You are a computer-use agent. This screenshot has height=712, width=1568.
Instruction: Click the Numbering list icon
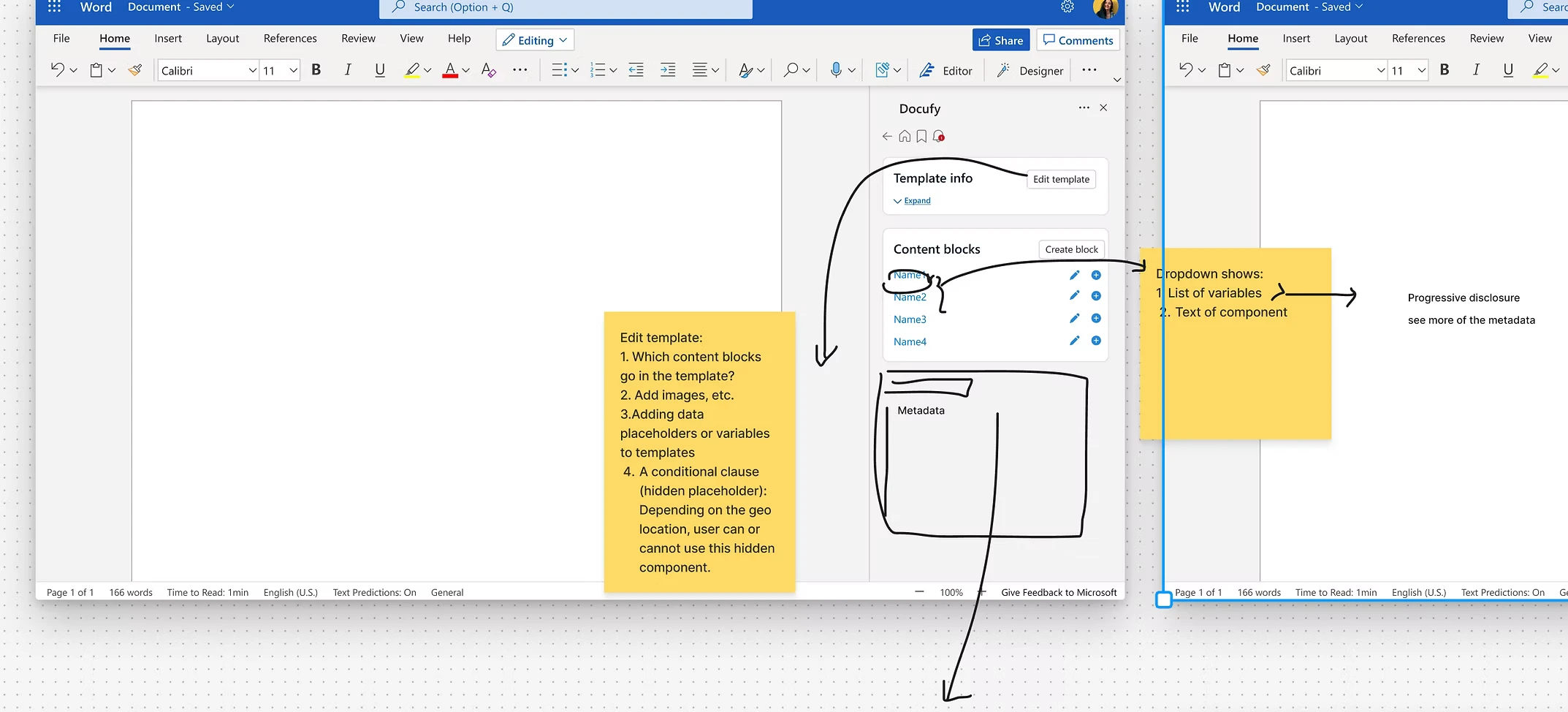click(598, 70)
